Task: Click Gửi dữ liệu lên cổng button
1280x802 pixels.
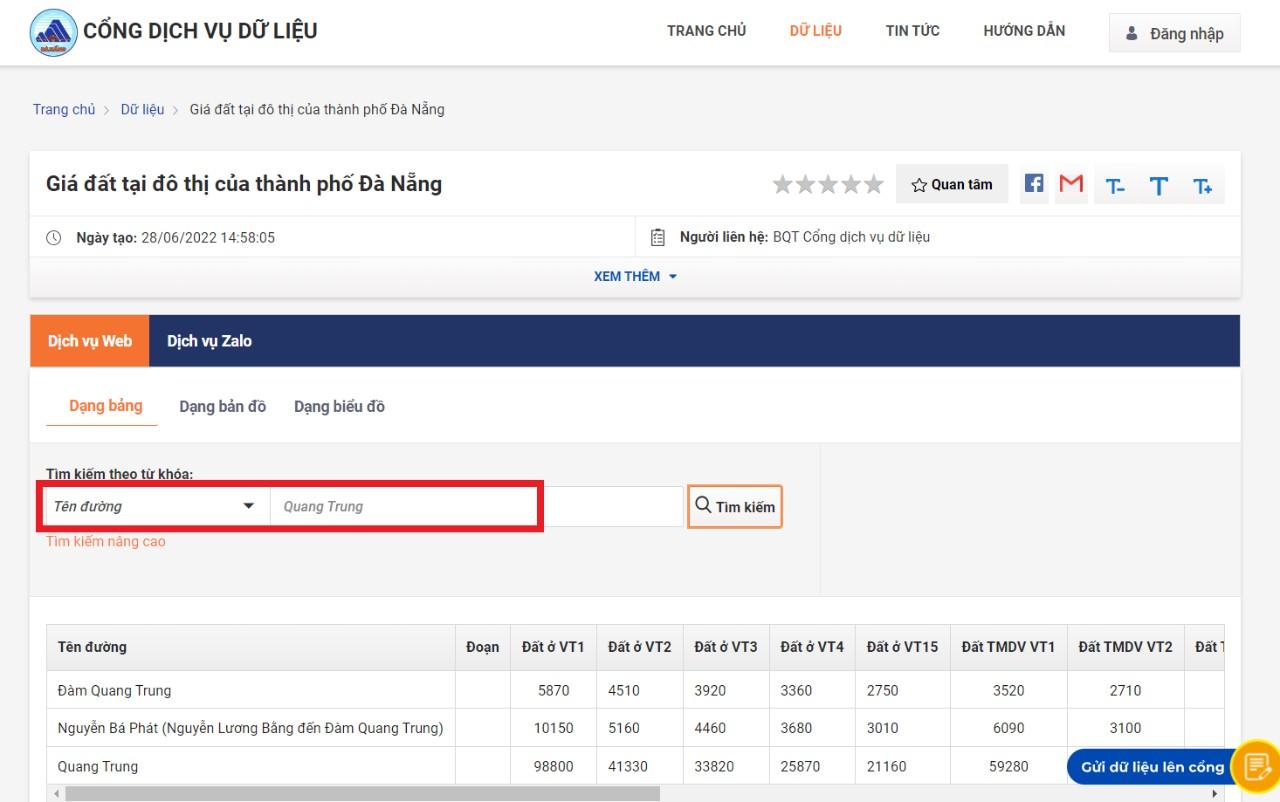Action: coord(1152,767)
